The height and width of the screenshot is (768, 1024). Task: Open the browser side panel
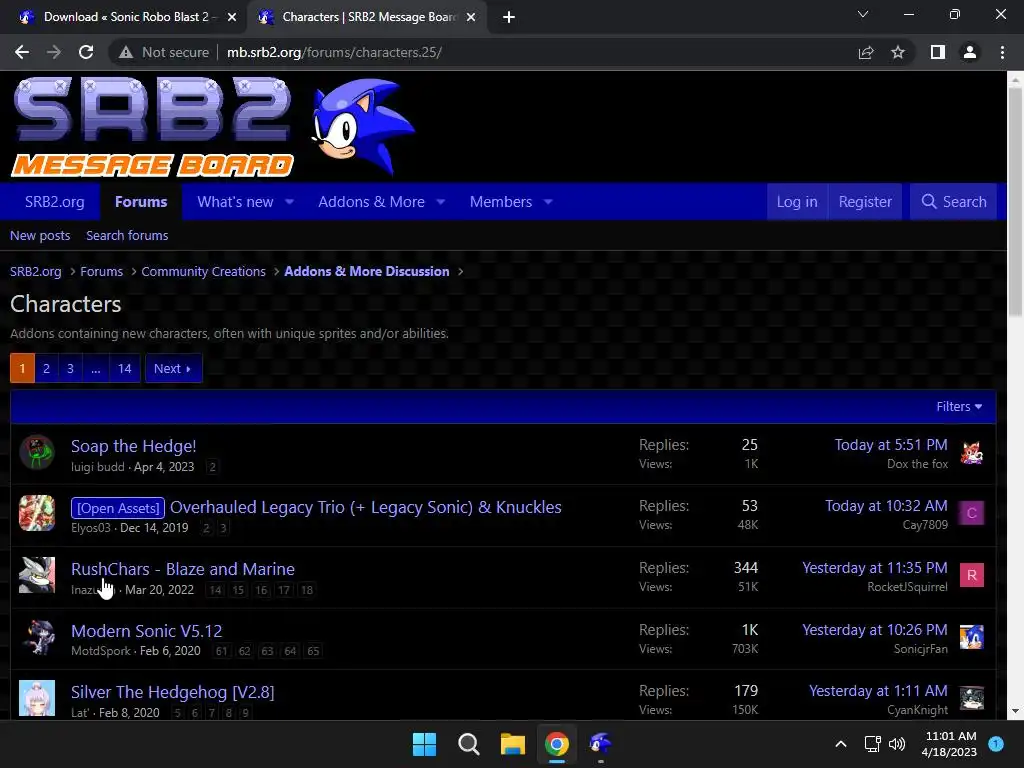[938, 52]
